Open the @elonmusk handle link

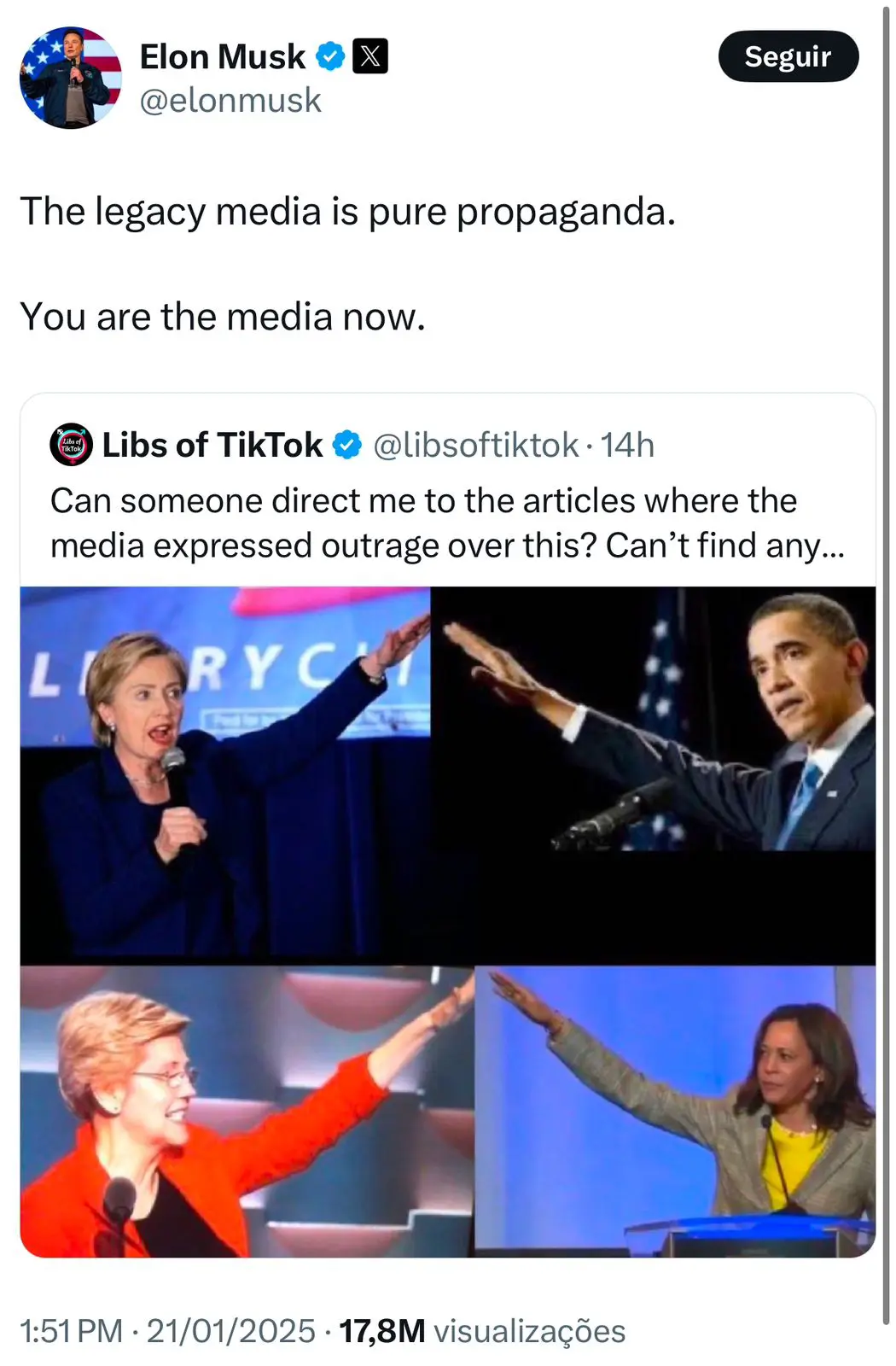(x=230, y=101)
